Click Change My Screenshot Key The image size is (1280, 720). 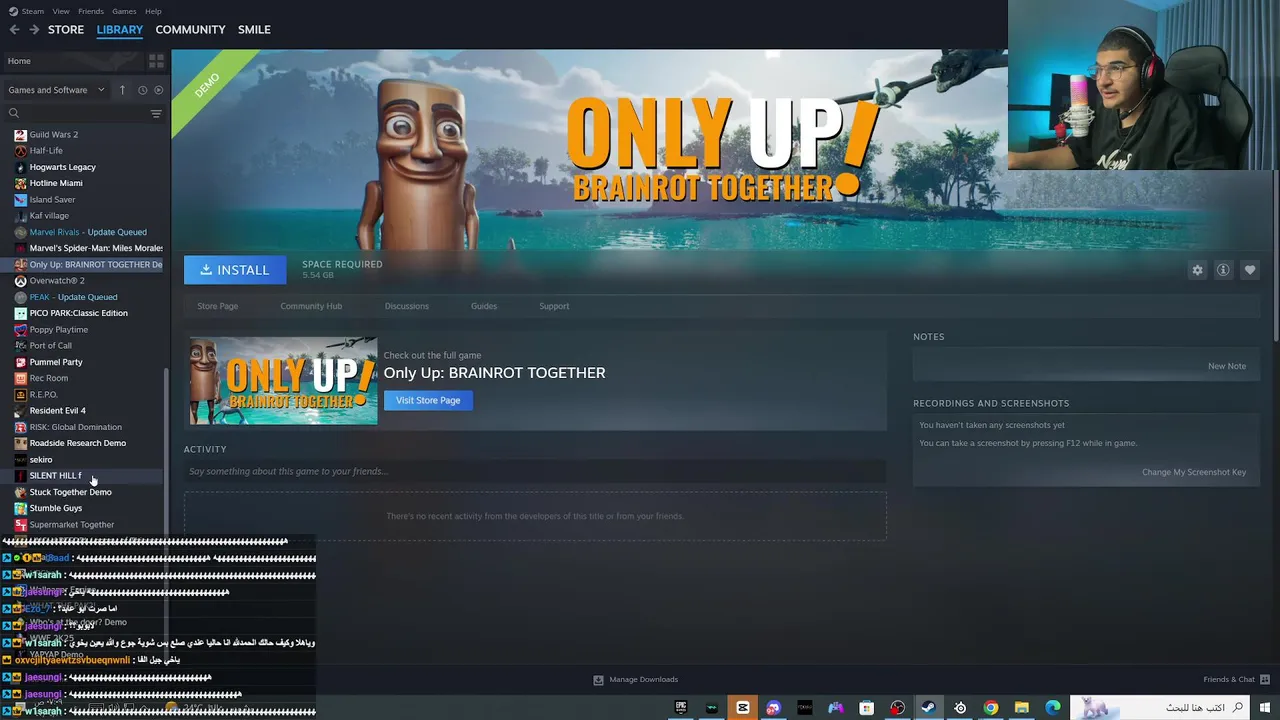point(1194,472)
